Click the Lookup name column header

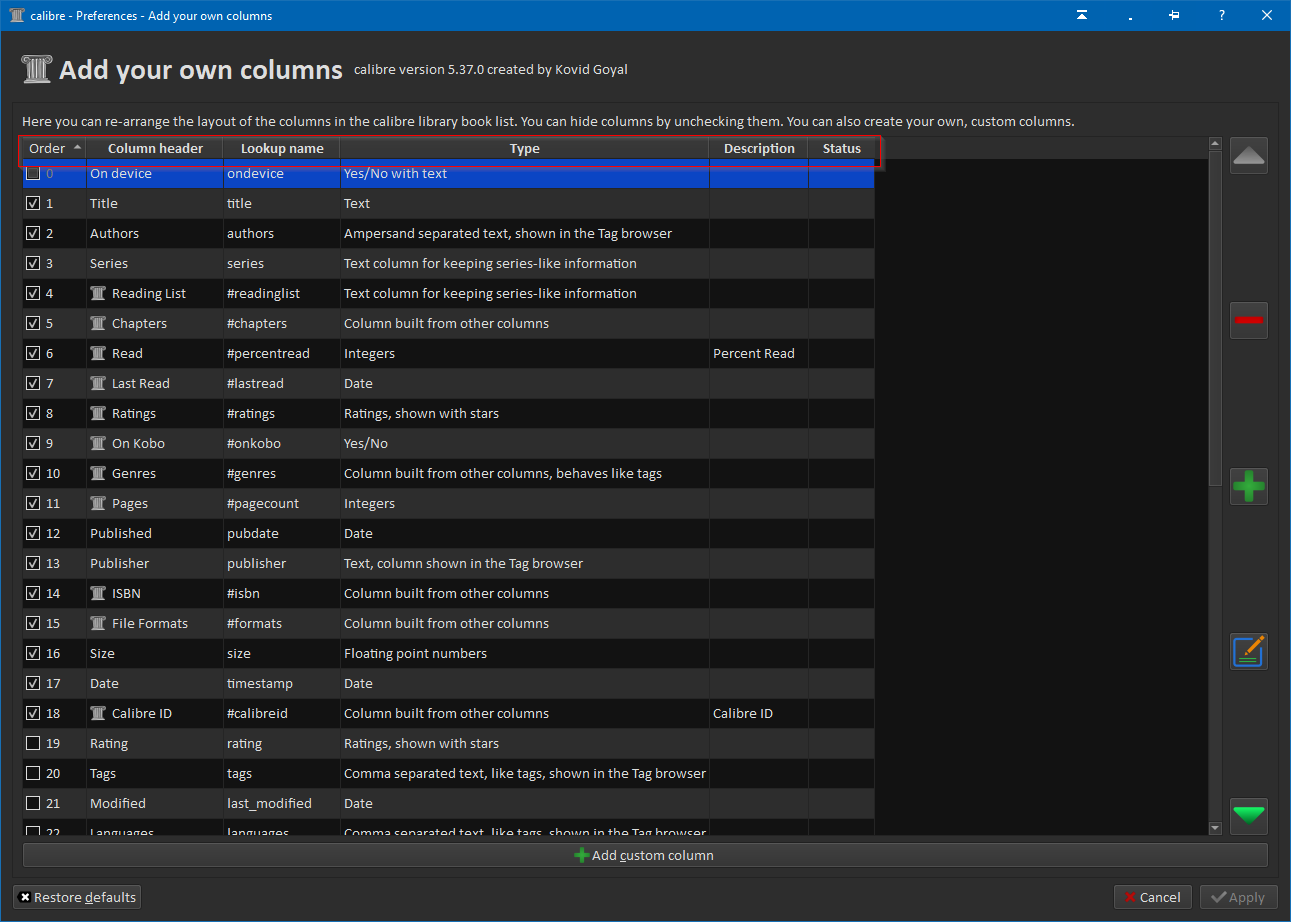(x=282, y=149)
